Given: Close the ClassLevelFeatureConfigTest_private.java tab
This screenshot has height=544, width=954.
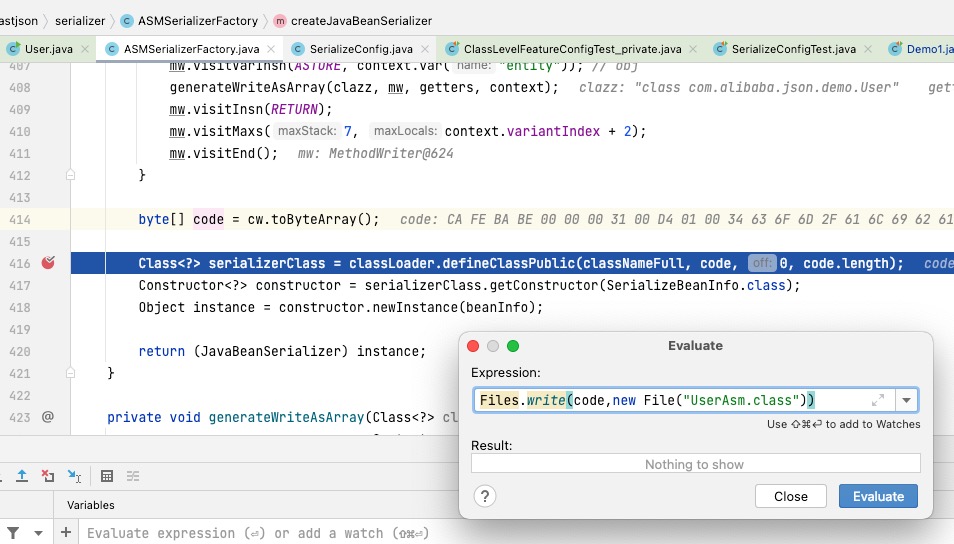Looking at the screenshot, I should (x=693, y=49).
